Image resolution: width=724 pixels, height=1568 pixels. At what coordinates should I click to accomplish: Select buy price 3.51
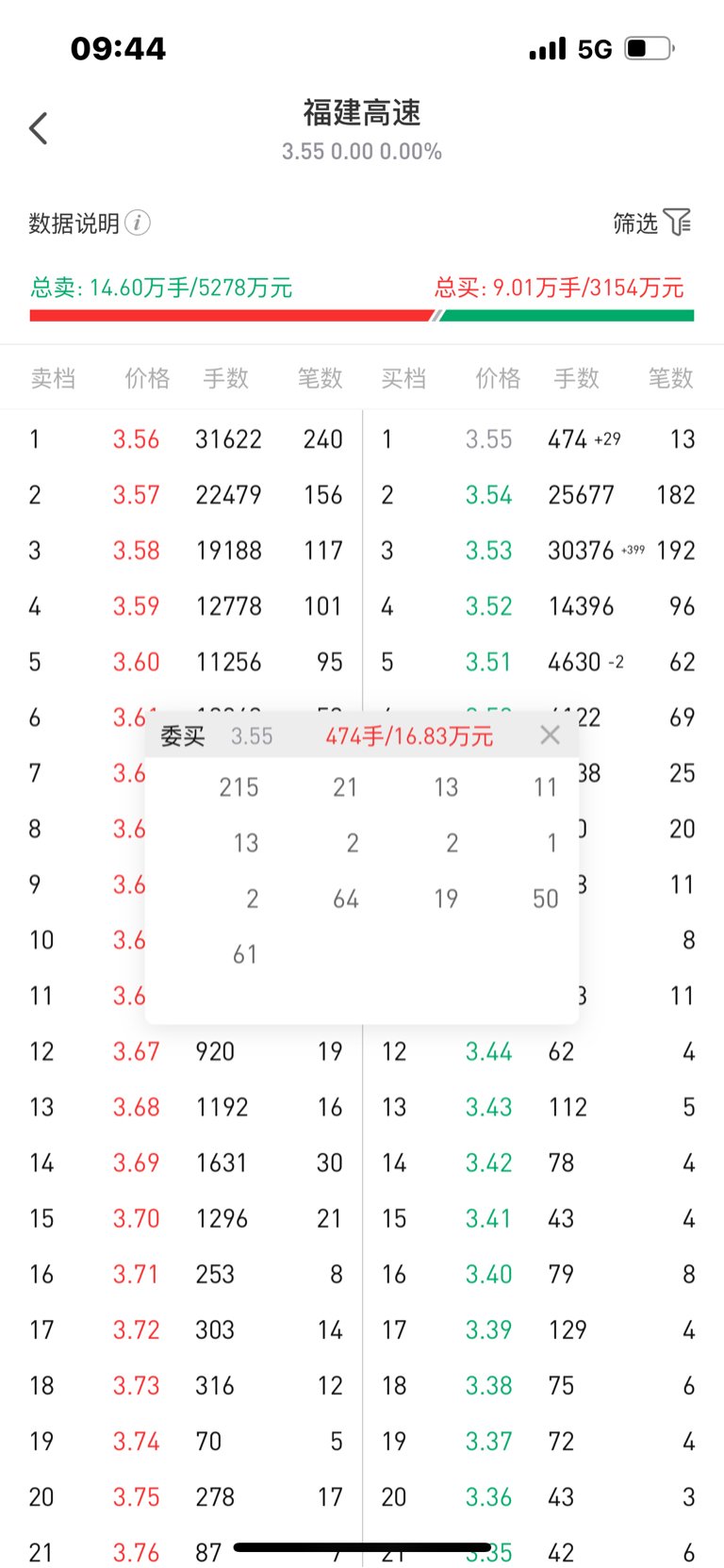click(489, 662)
